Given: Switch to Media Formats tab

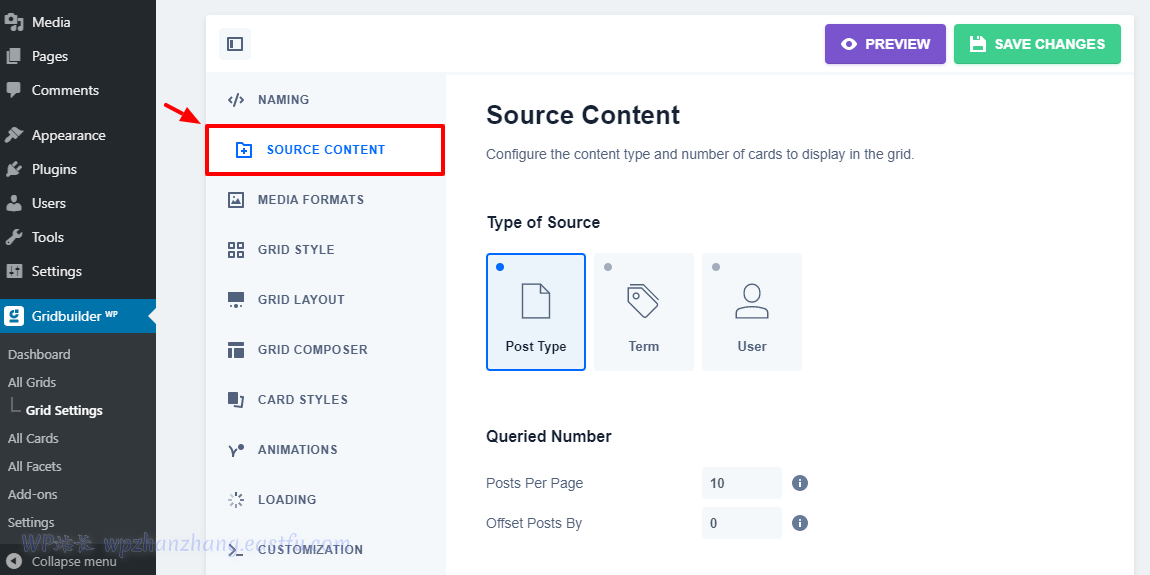Looking at the screenshot, I should (x=325, y=199).
